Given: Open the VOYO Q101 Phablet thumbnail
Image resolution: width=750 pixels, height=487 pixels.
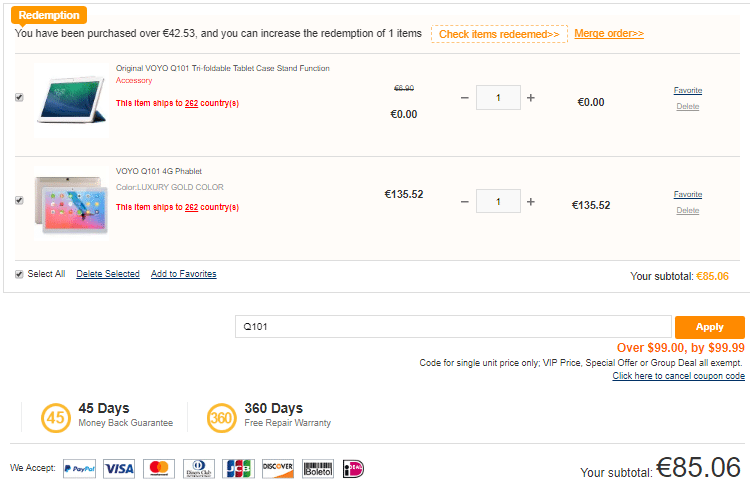Looking at the screenshot, I should [x=71, y=204].
